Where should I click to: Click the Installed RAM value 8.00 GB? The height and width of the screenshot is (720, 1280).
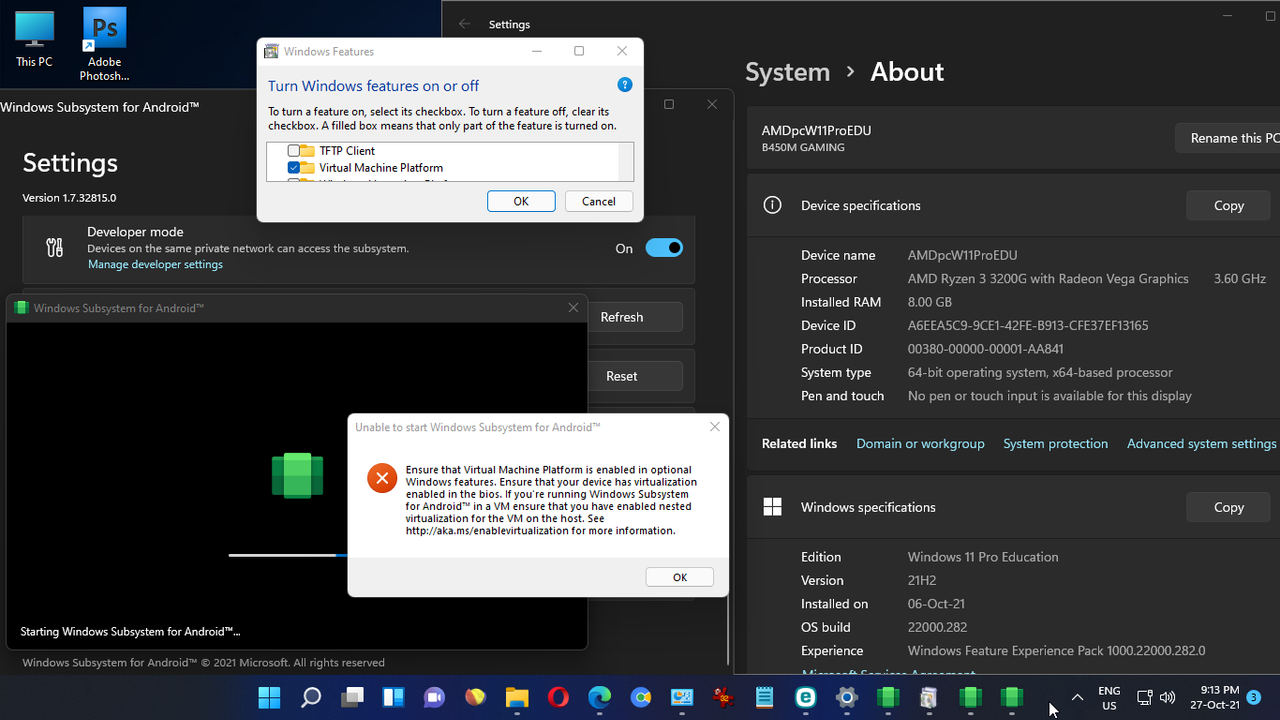pos(930,302)
